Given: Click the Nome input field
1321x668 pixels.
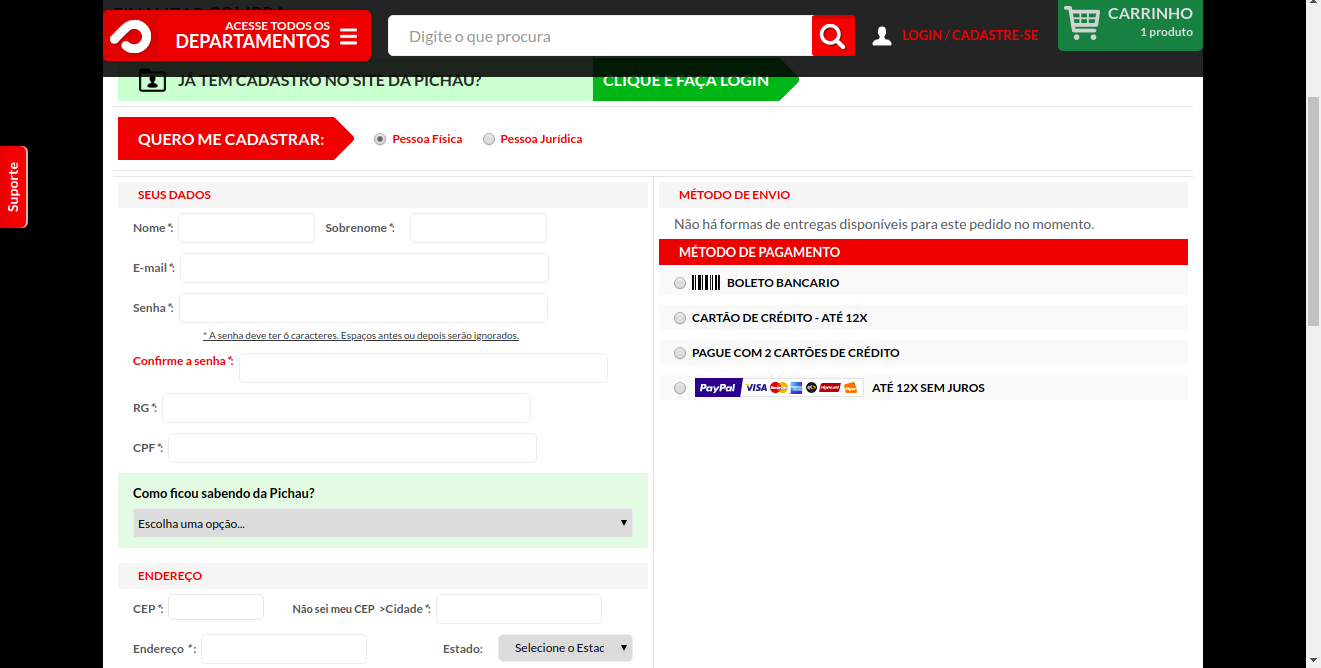Looking at the screenshot, I should 246,228.
